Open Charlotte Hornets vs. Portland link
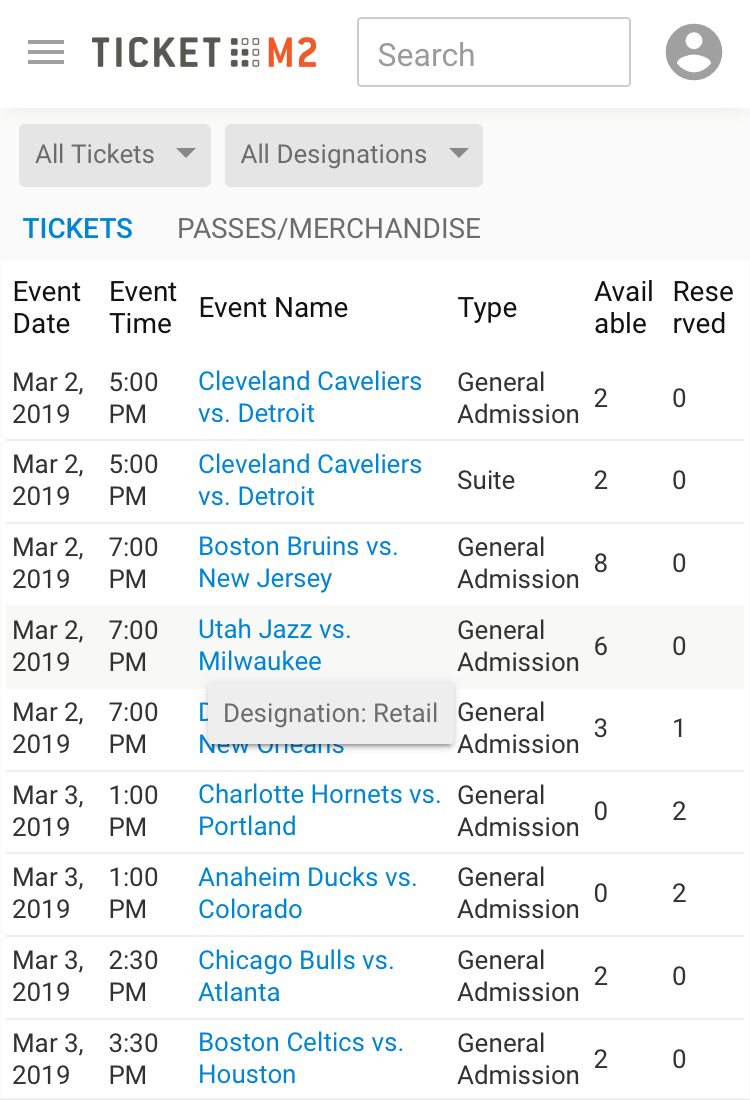 click(x=319, y=810)
